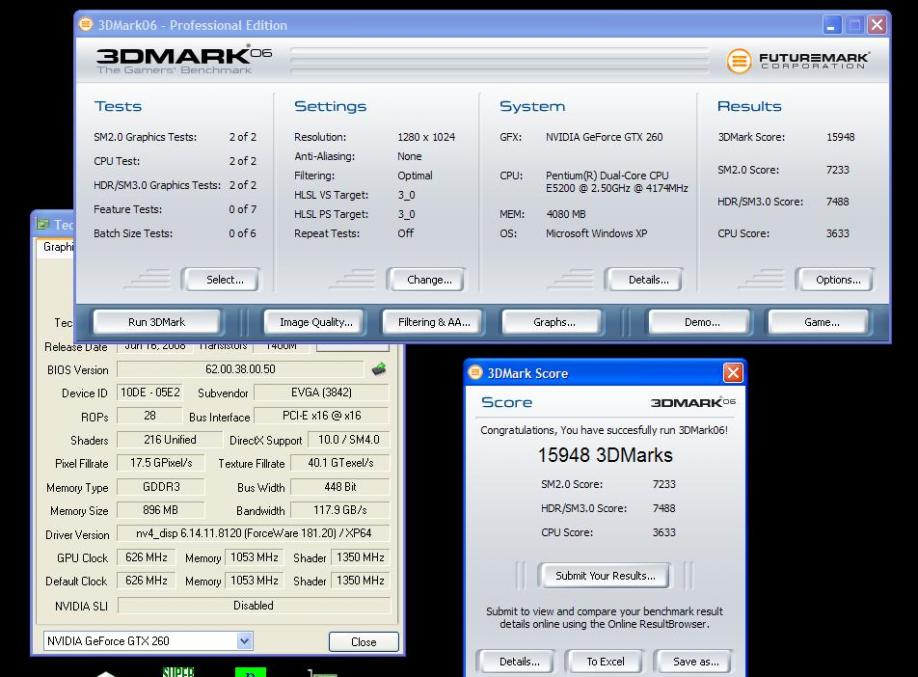Click the Anti-Aliasing value None

click(x=409, y=156)
